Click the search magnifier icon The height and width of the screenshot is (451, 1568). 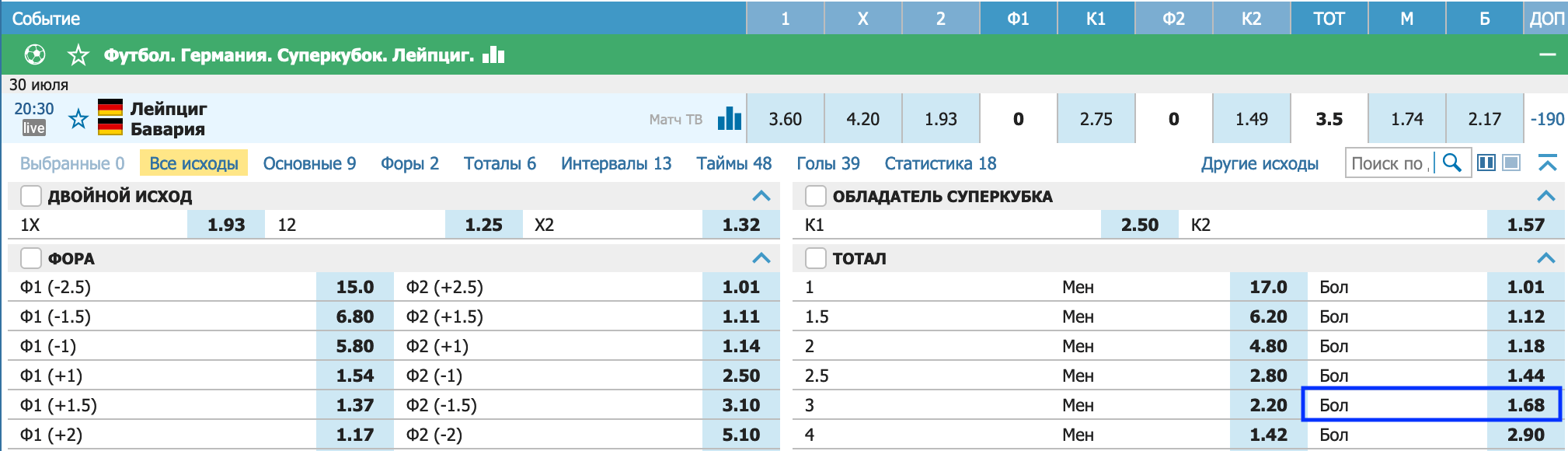click(1451, 163)
